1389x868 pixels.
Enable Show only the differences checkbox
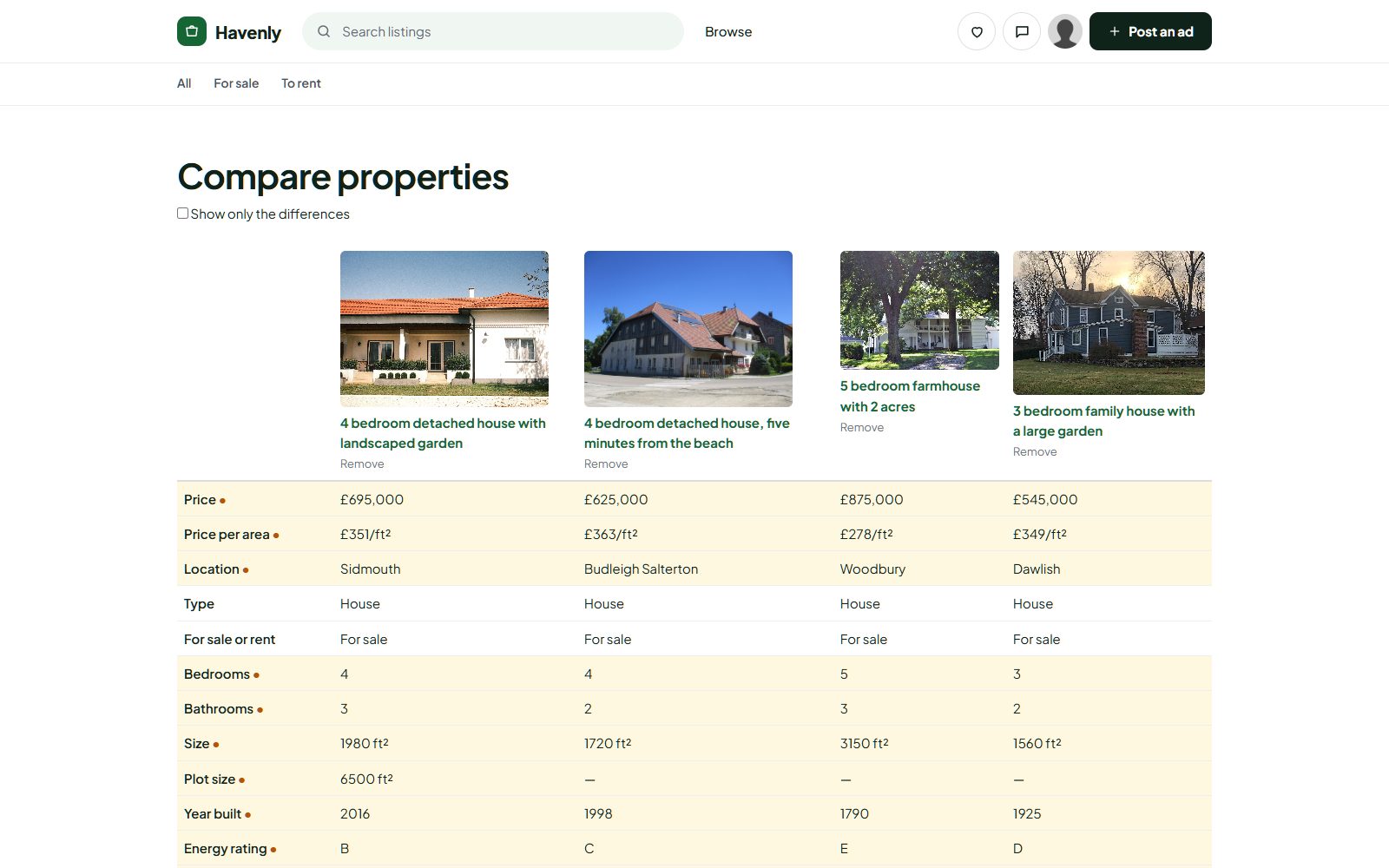[x=182, y=213]
